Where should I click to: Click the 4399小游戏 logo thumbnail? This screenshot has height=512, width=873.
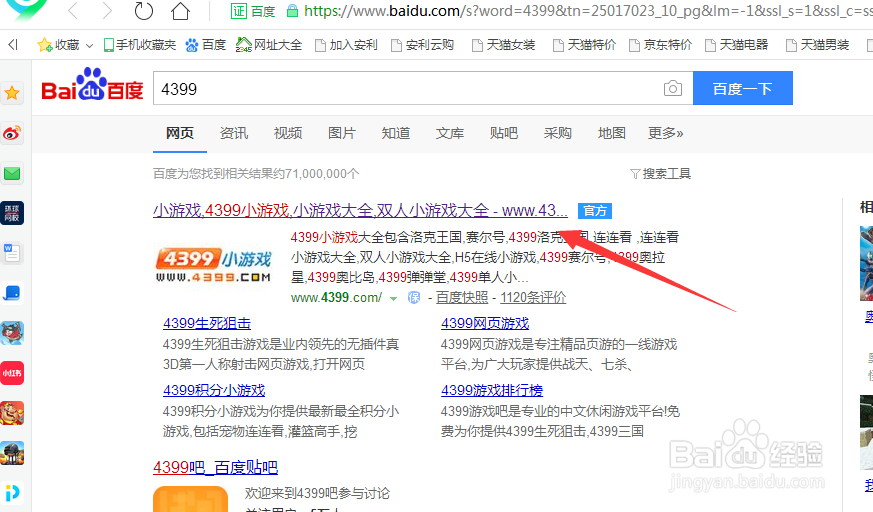[213, 265]
